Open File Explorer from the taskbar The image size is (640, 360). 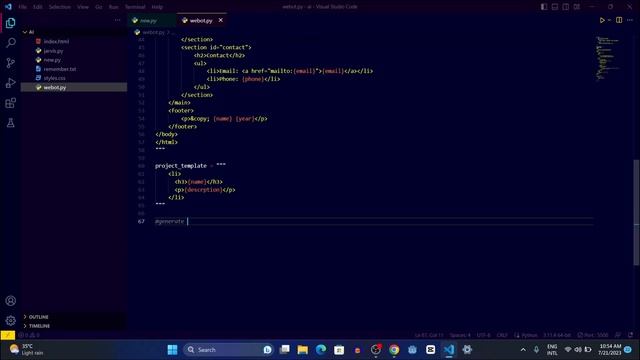(x=302, y=350)
